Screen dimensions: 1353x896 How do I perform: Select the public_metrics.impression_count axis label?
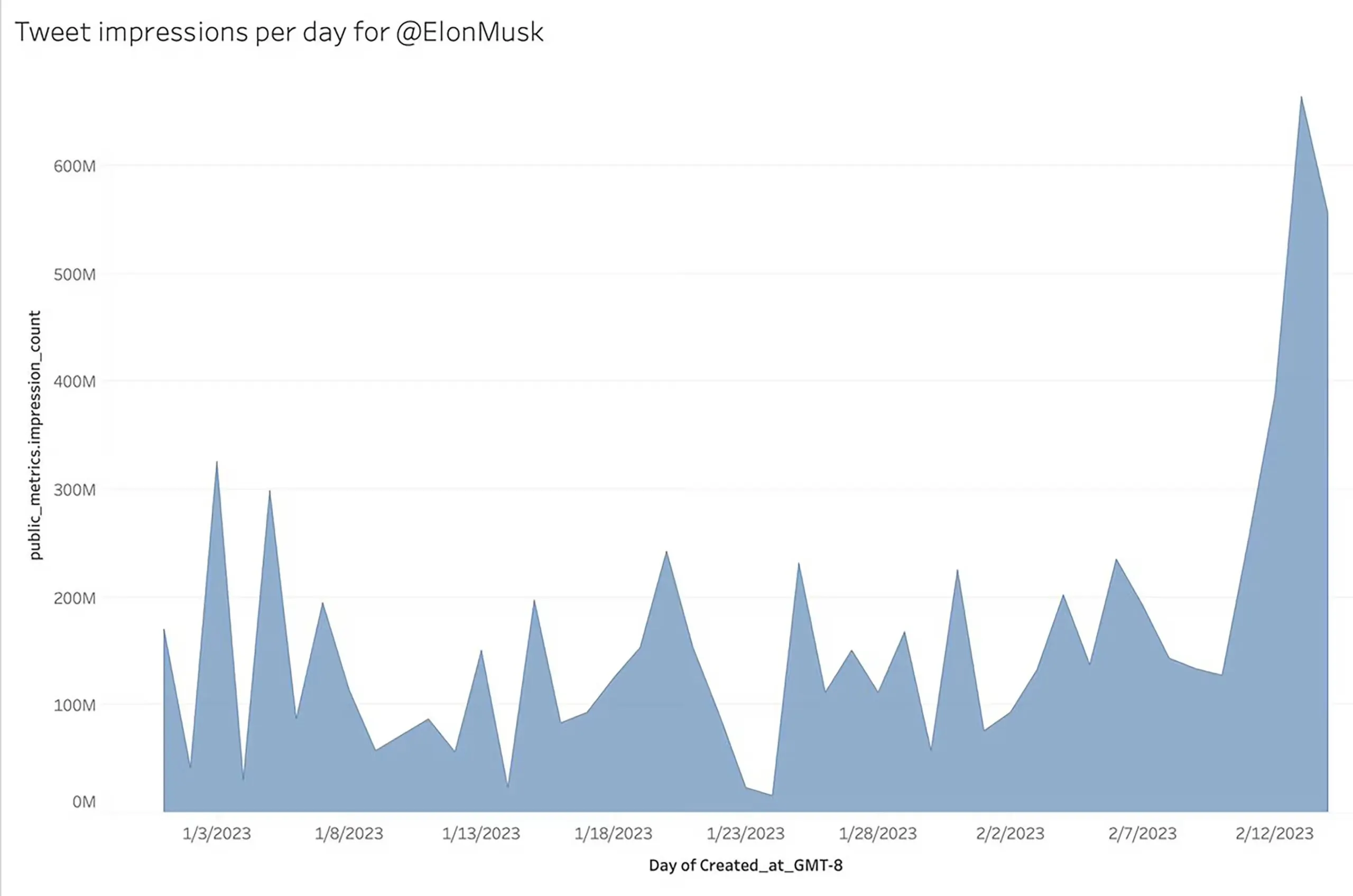click(x=35, y=435)
